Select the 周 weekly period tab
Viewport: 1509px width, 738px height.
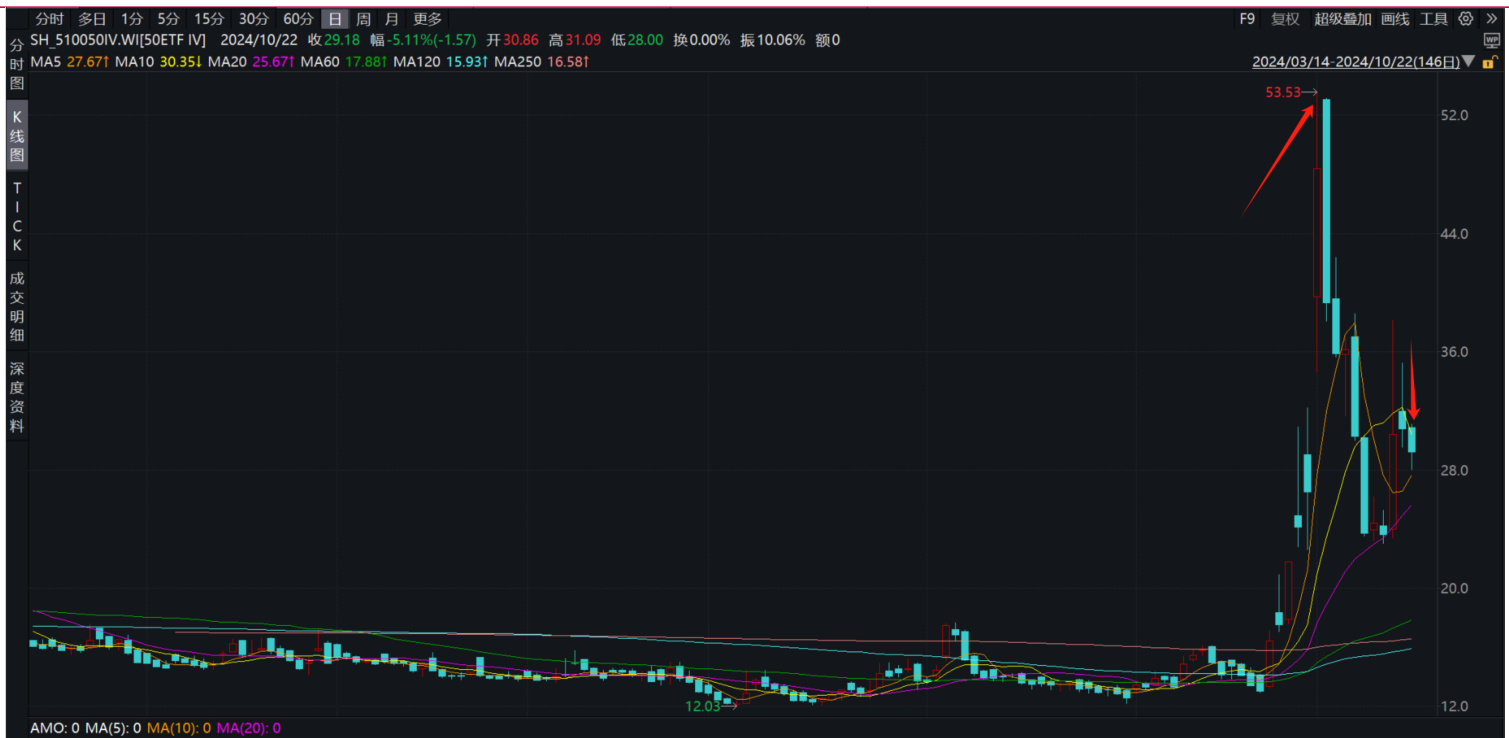pos(363,19)
